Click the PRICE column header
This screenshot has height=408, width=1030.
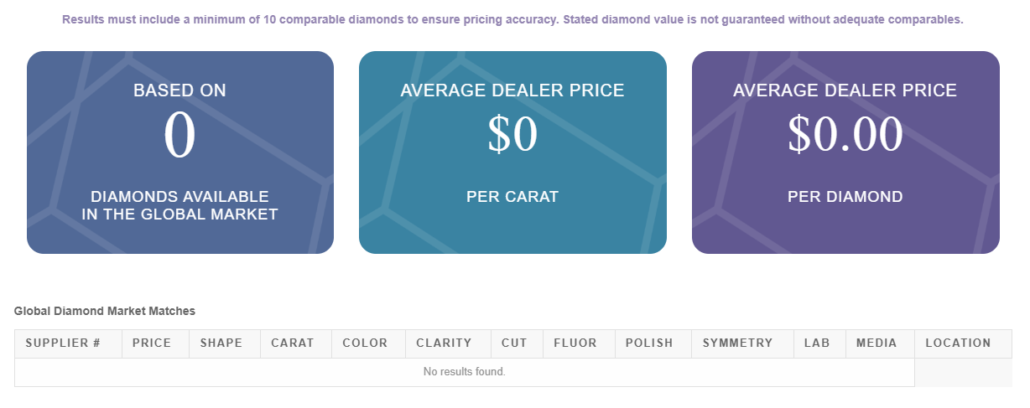[x=152, y=343]
